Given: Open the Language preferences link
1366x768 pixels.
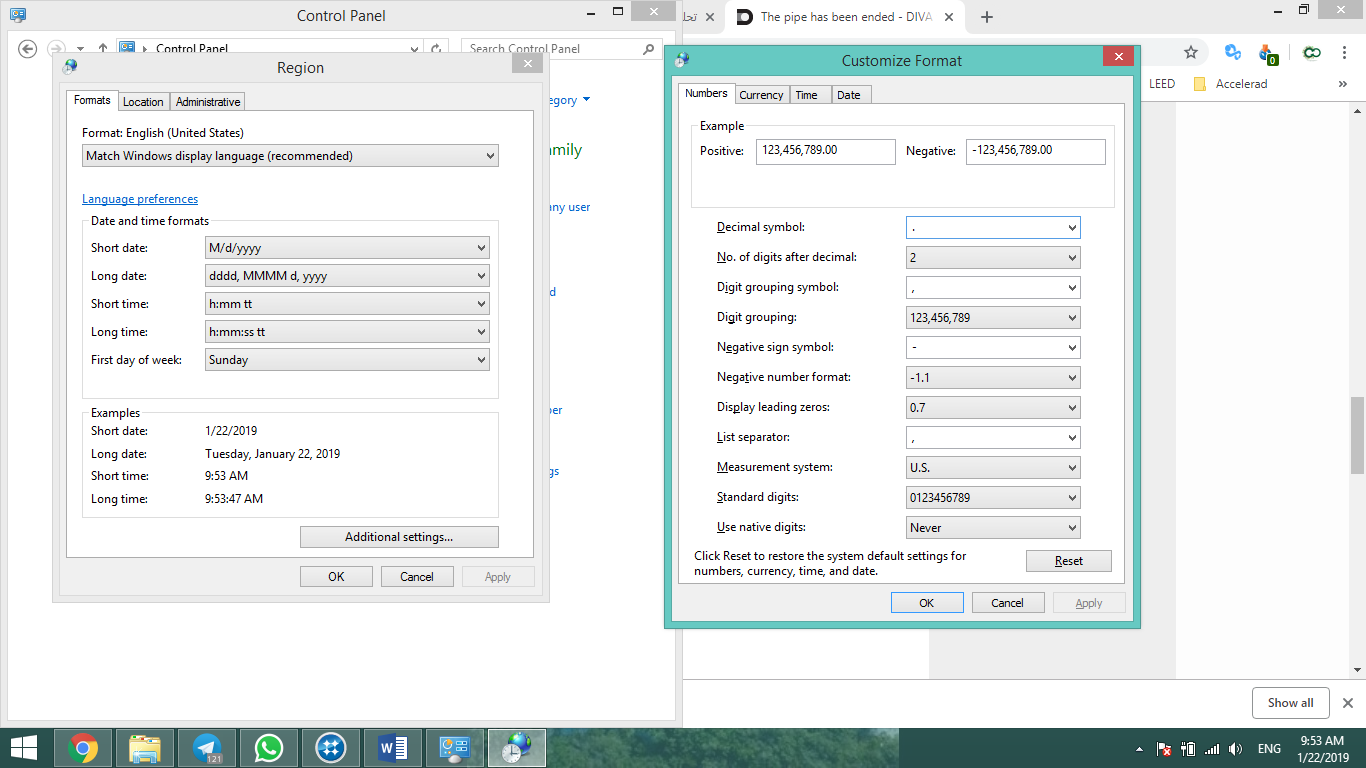Looking at the screenshot, I should 140,199.
